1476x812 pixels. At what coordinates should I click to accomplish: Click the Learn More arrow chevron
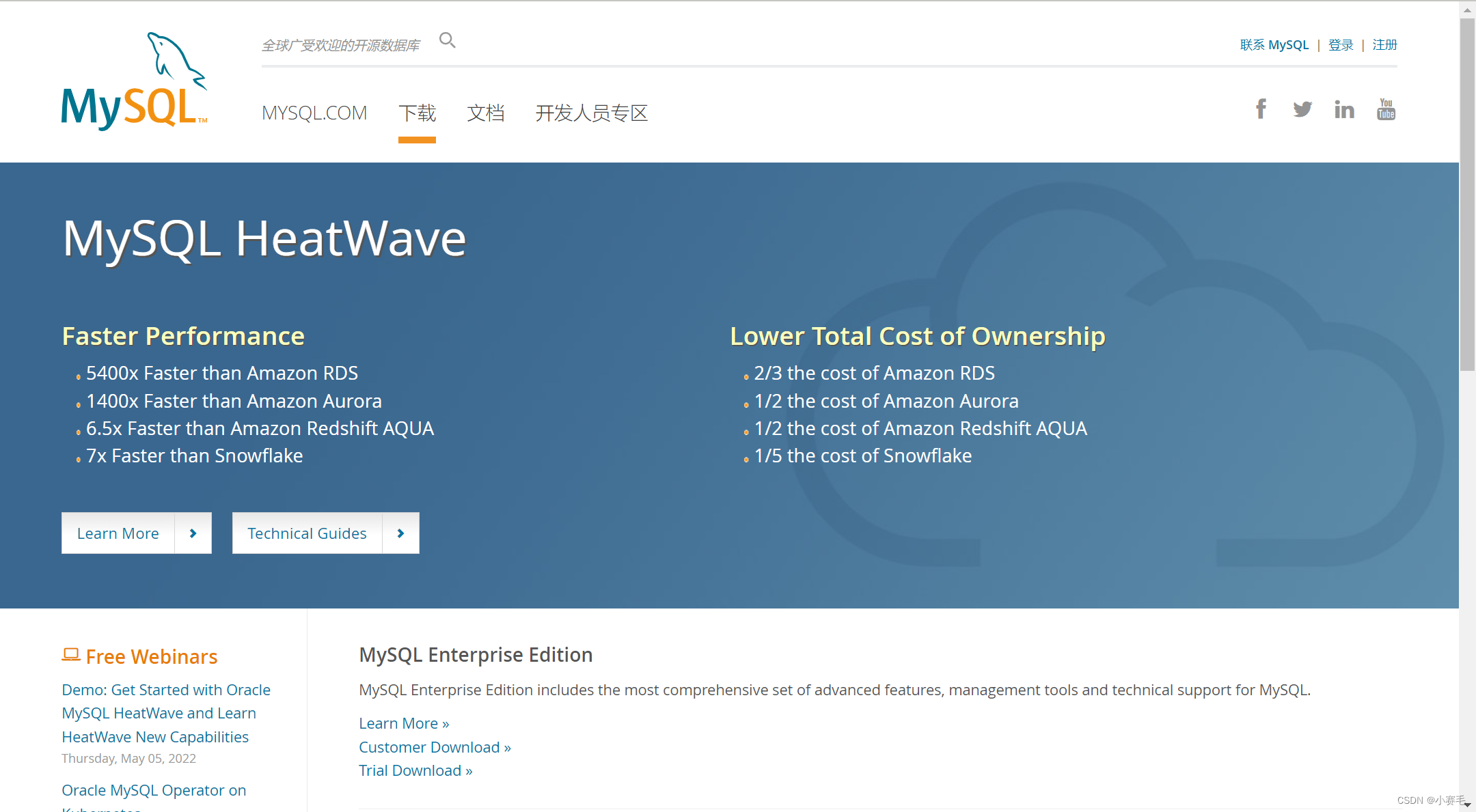[x=193, y=533]
